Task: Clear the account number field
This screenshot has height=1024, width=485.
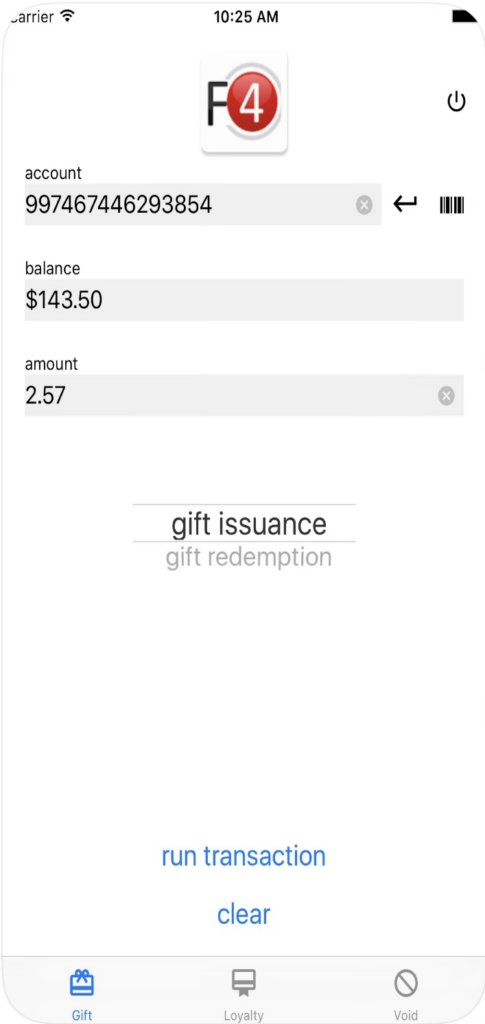Action: (x=364, y=205)
